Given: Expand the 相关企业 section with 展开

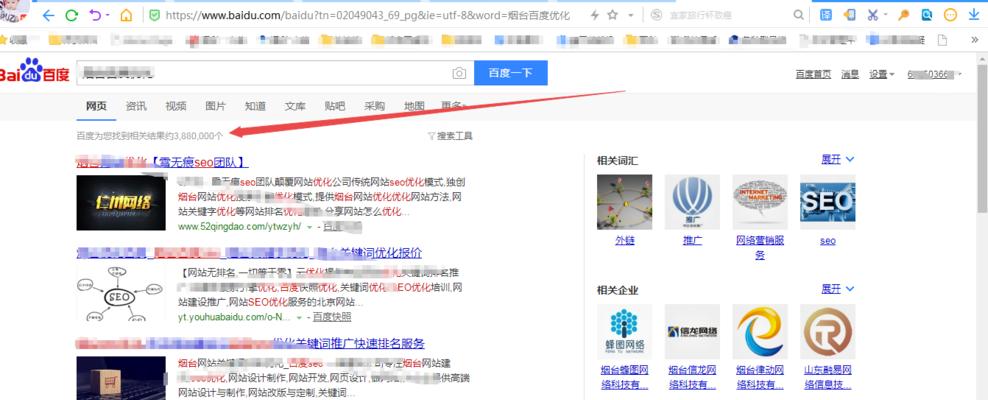Looking at the screenshot, I should 837,289.
